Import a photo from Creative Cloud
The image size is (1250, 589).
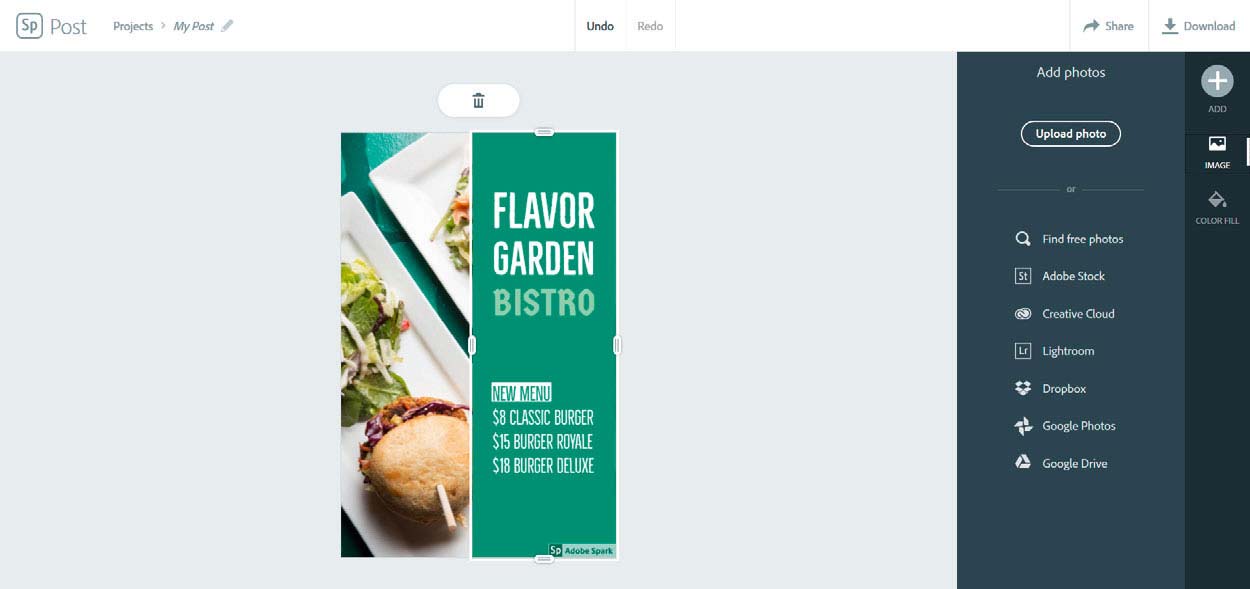(1064, 314)
